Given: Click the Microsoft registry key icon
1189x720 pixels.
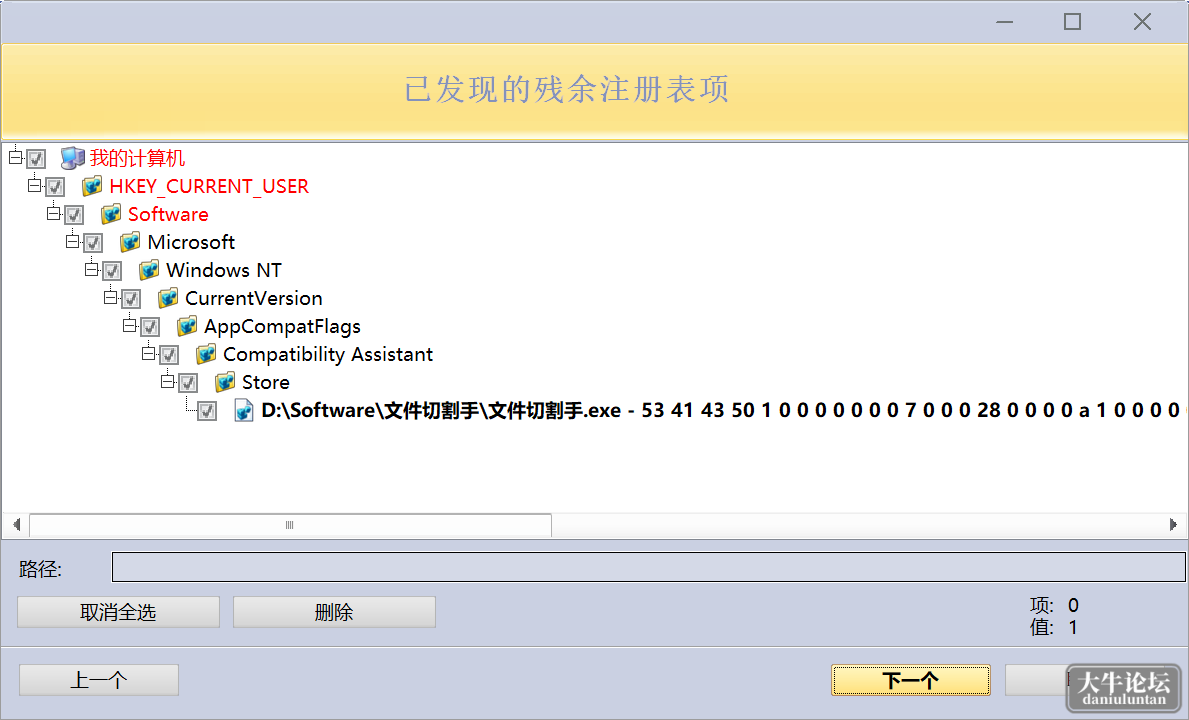Looking at the screenshot, I should 130,243.
